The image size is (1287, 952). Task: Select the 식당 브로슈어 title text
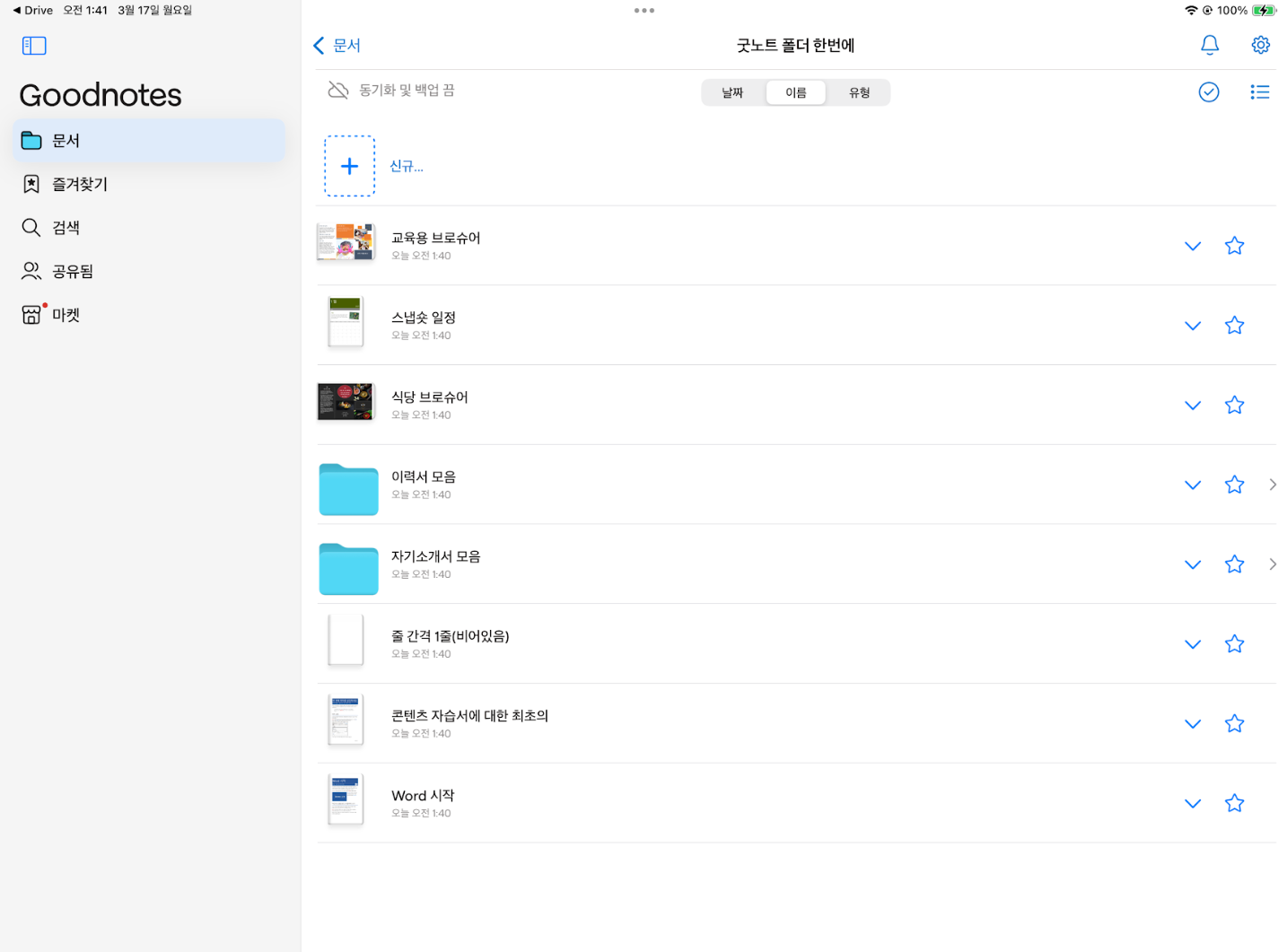point(429,397)
